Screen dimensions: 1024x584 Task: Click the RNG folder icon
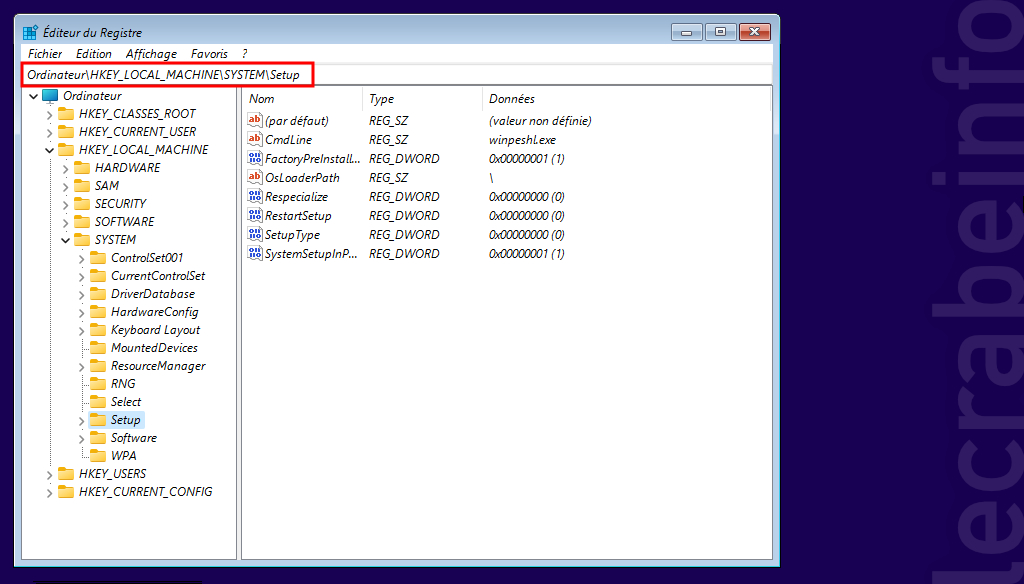(98, 383)
